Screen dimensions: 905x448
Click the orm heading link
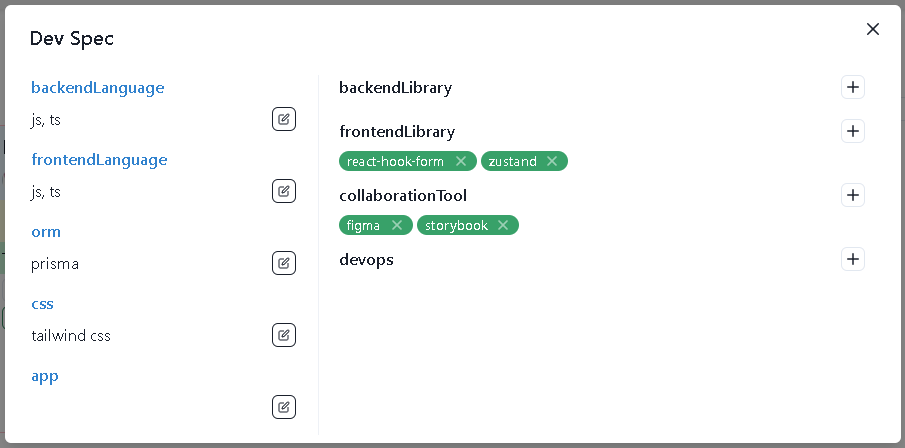tap(46, 232)
